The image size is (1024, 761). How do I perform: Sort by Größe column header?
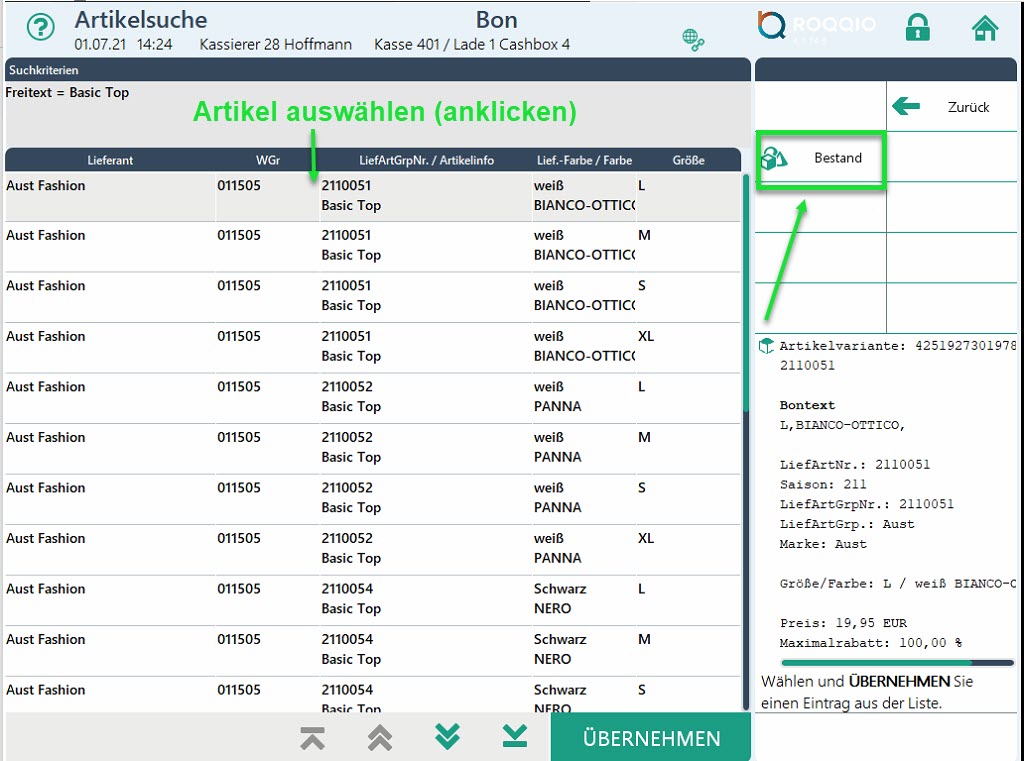point(688,160)
